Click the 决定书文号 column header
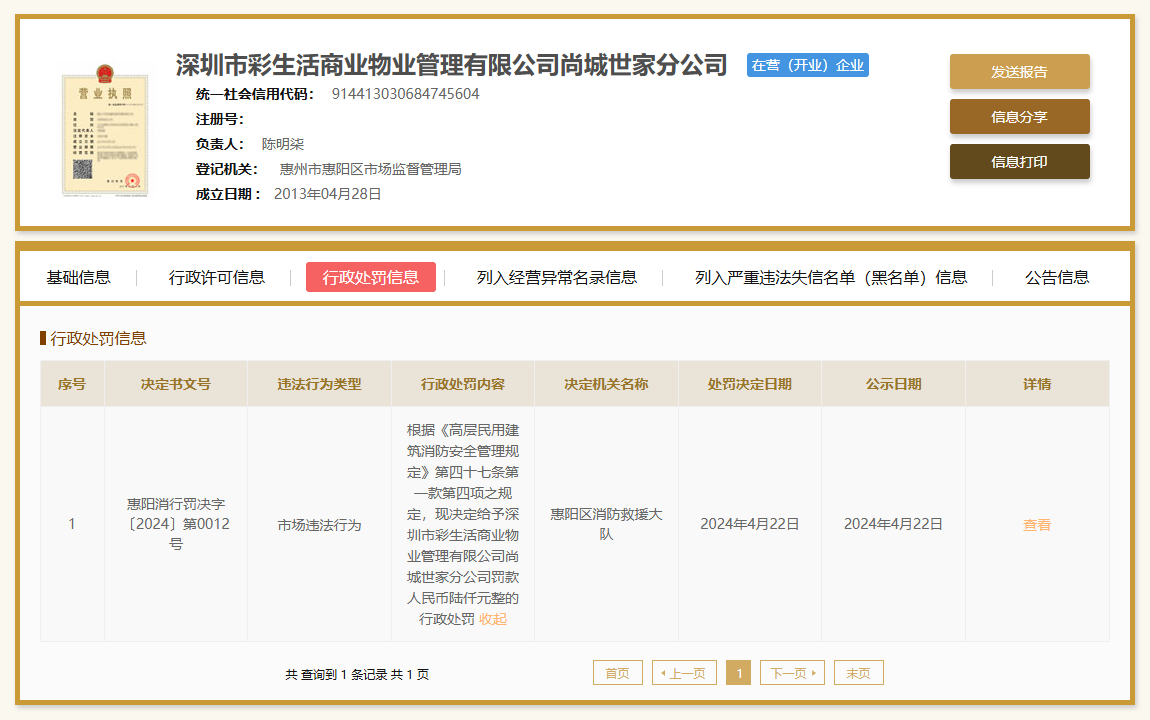1150x720 pixels. (x=176, y=384)
